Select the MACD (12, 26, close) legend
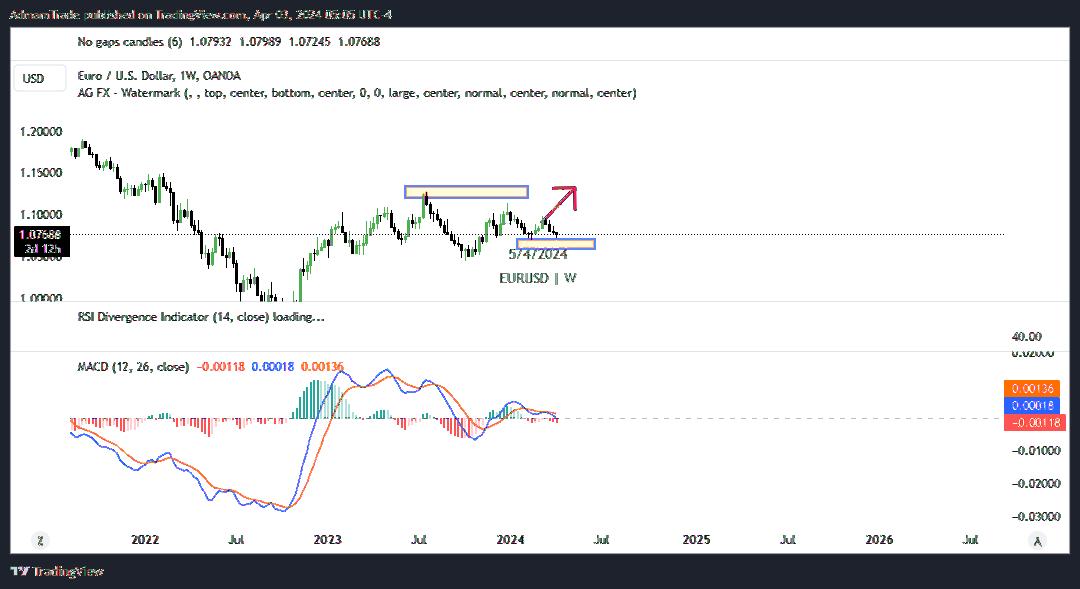The width and height of the screenshot is (1080, 589). [x=133, y=366]
